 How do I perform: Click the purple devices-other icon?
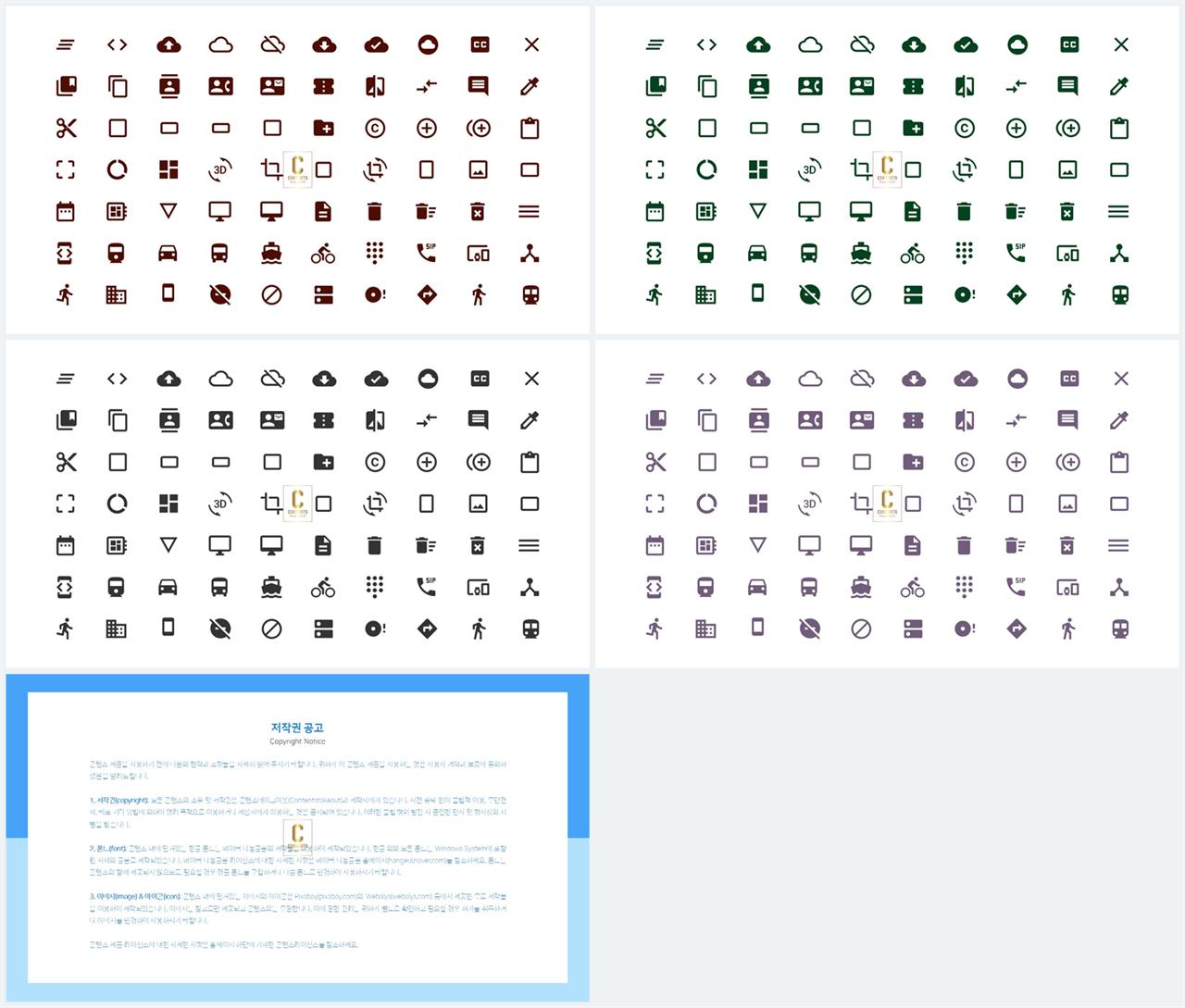click(1067, 587)
